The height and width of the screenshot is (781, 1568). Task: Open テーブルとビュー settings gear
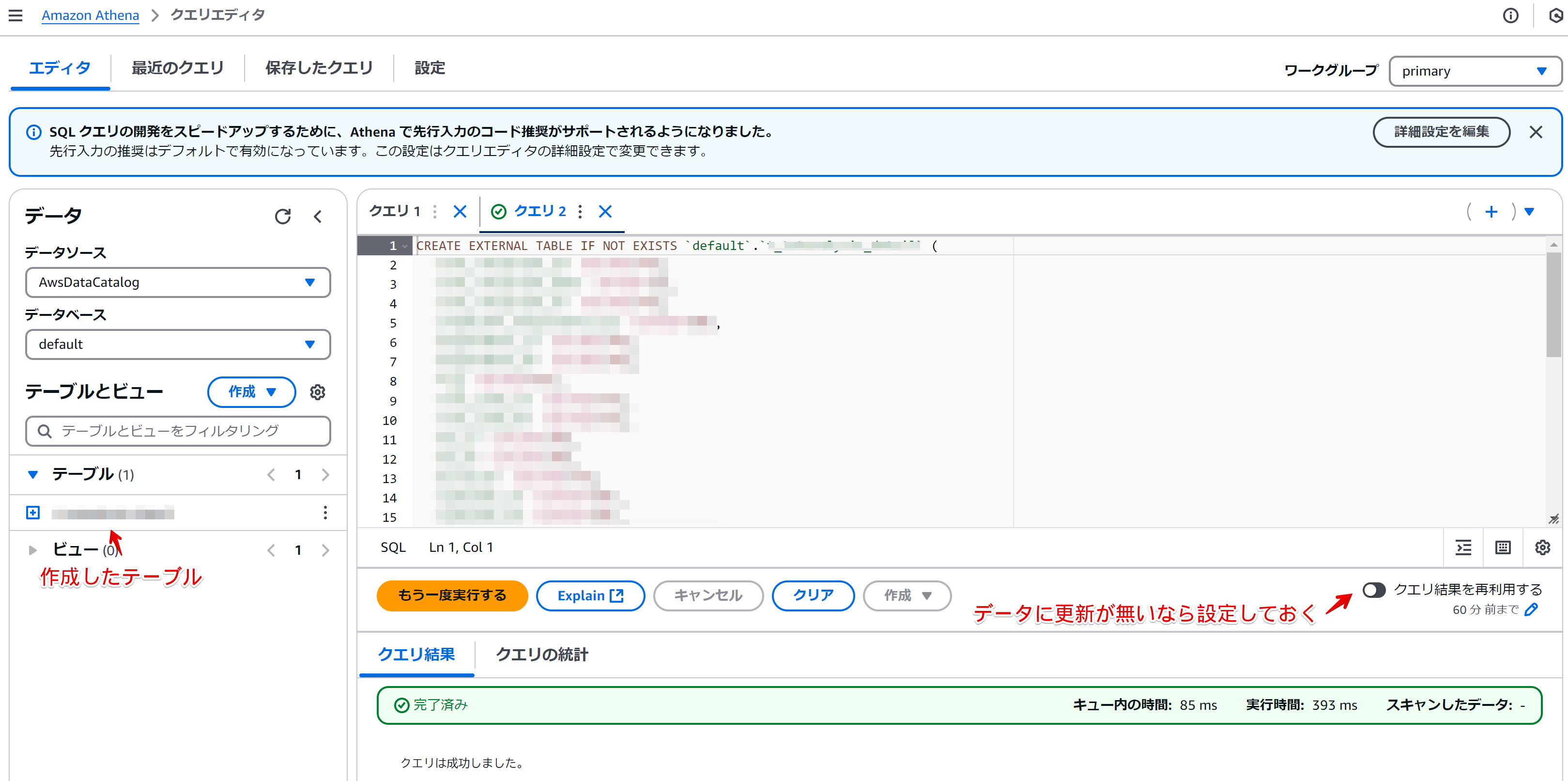317,392
